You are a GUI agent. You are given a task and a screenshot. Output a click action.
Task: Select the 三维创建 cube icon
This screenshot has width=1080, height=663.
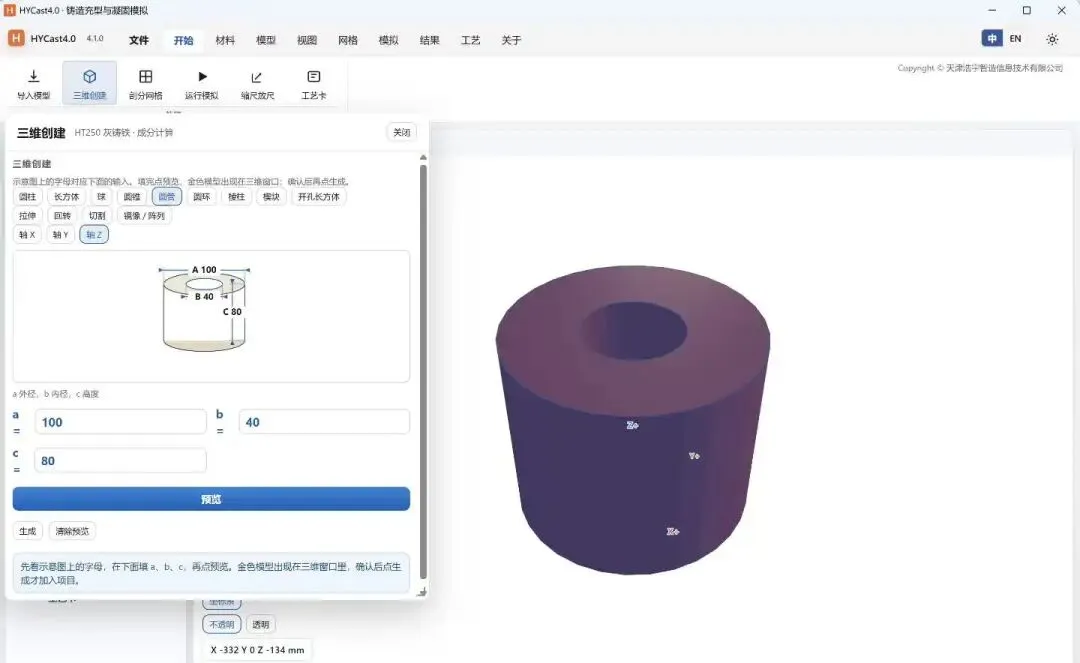pyautogui.click(x=90, y=76)
